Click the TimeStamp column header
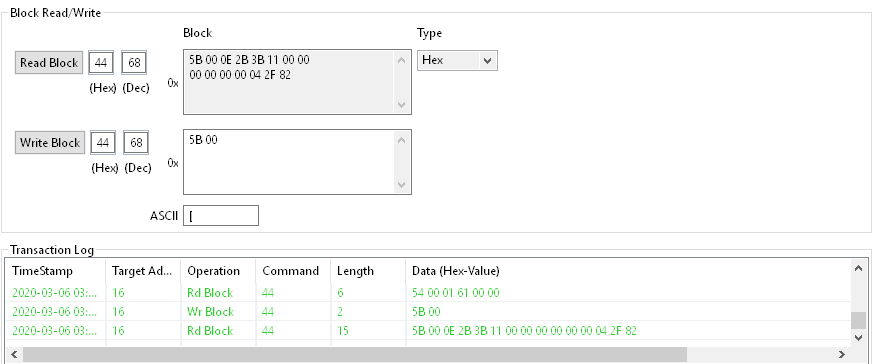Image resolution: width=883 pixels, height=364 pixels. pyautogui.click(x=55, y=271)
